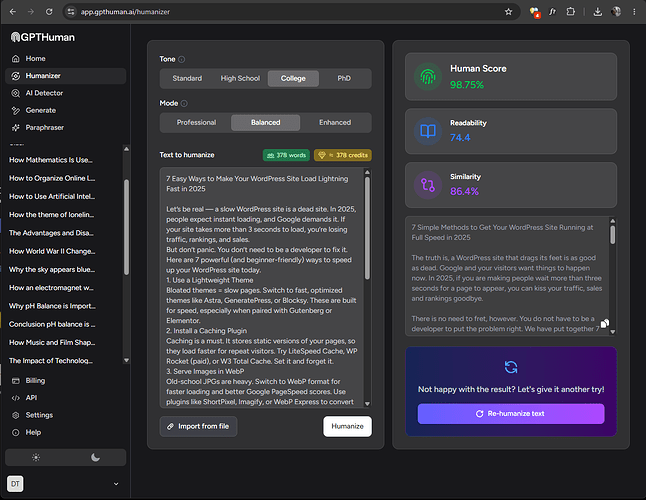Viewport: 646px width, 500px height.
Task: Open history item 'How World War II Change...'
Action: pos(52,251)
